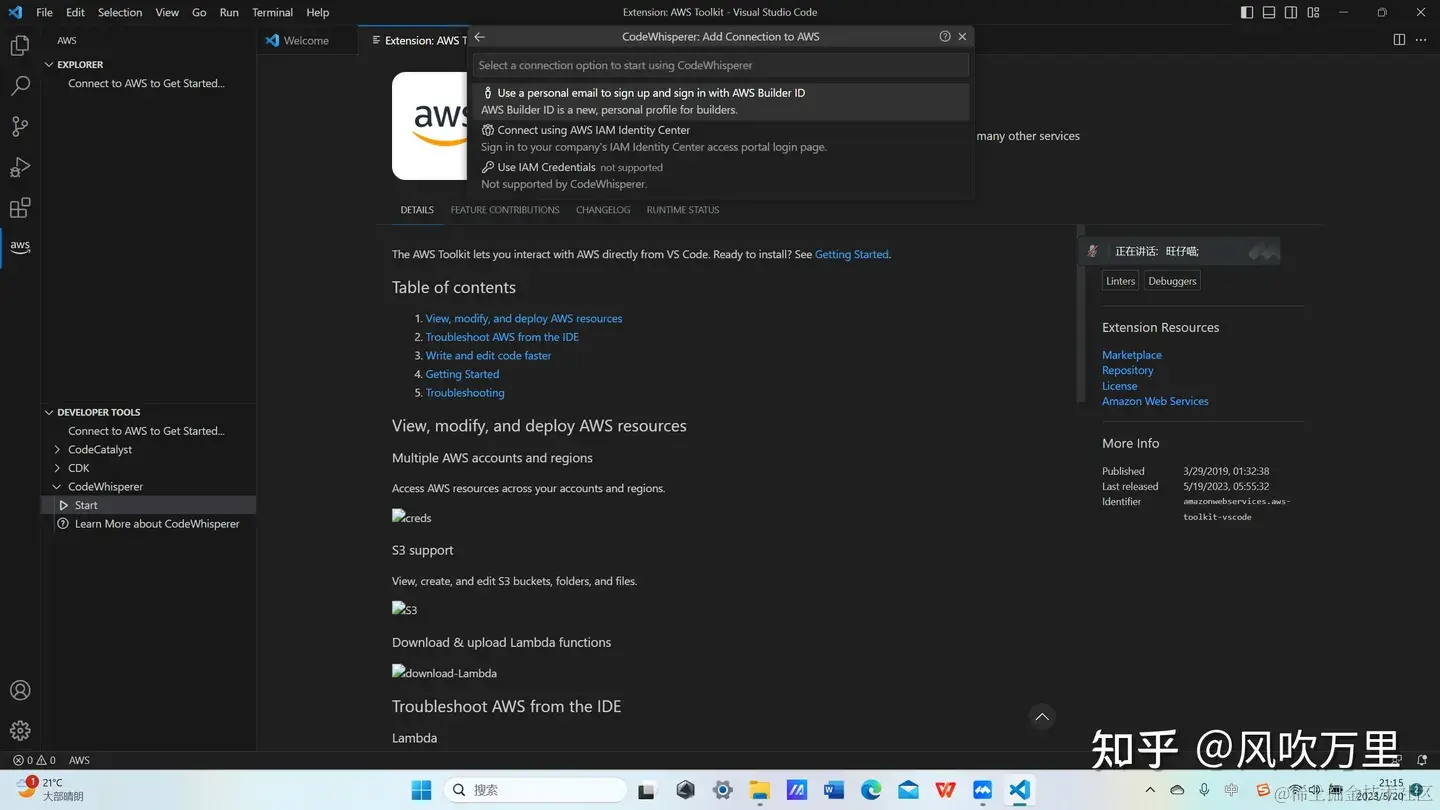Open the Extensions view

[20, 208]
